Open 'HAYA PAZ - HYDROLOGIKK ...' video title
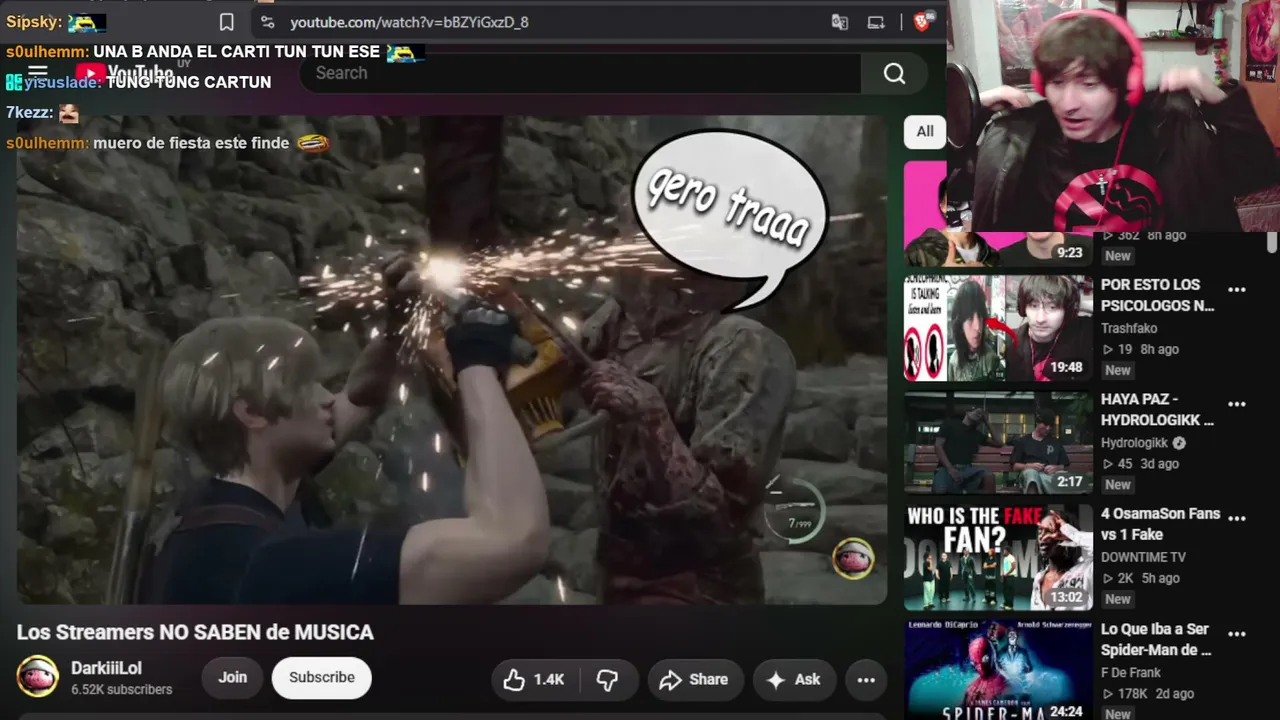This screenshot has width=1280, height=720. click(1157, 410)
